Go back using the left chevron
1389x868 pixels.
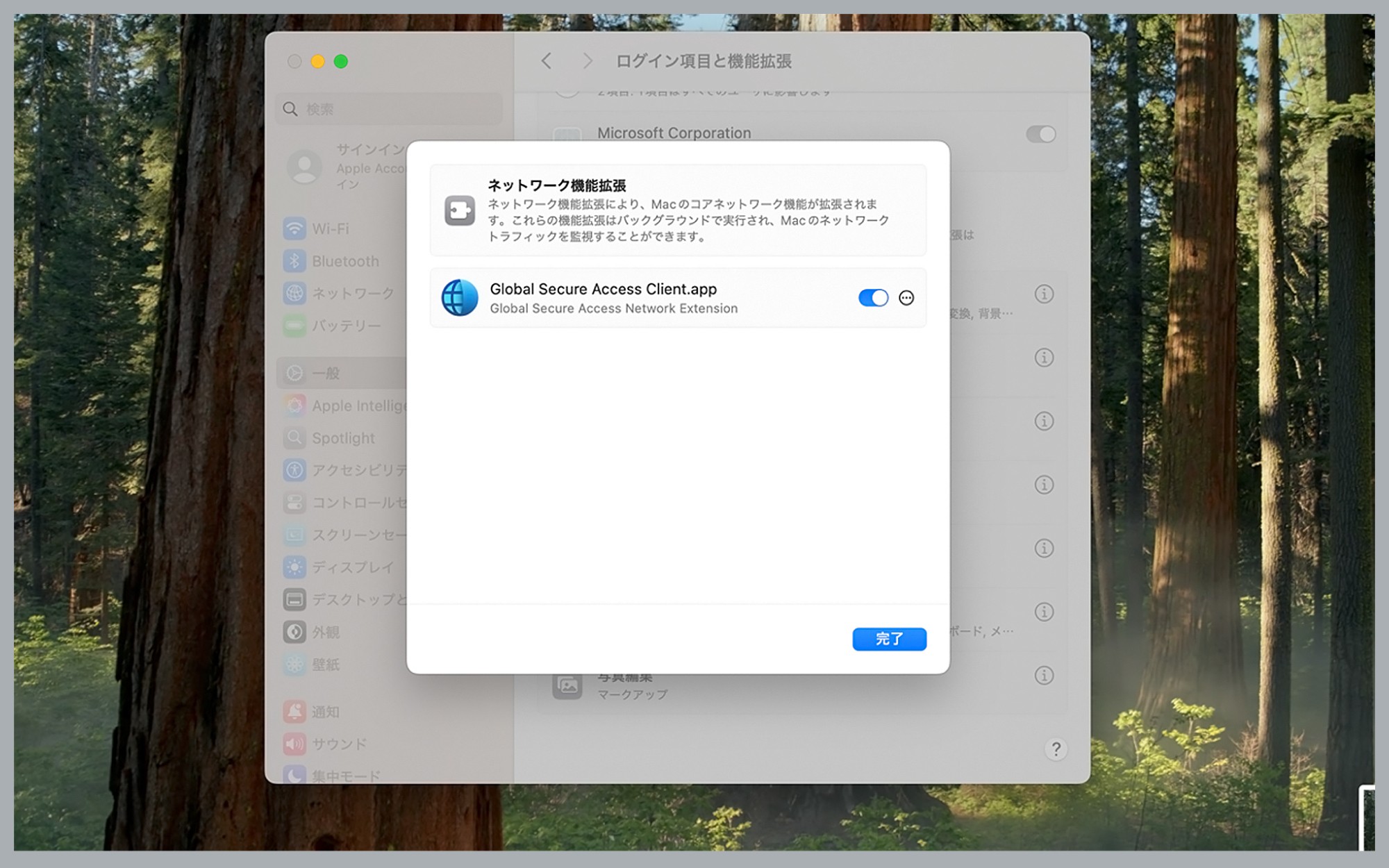546,62
